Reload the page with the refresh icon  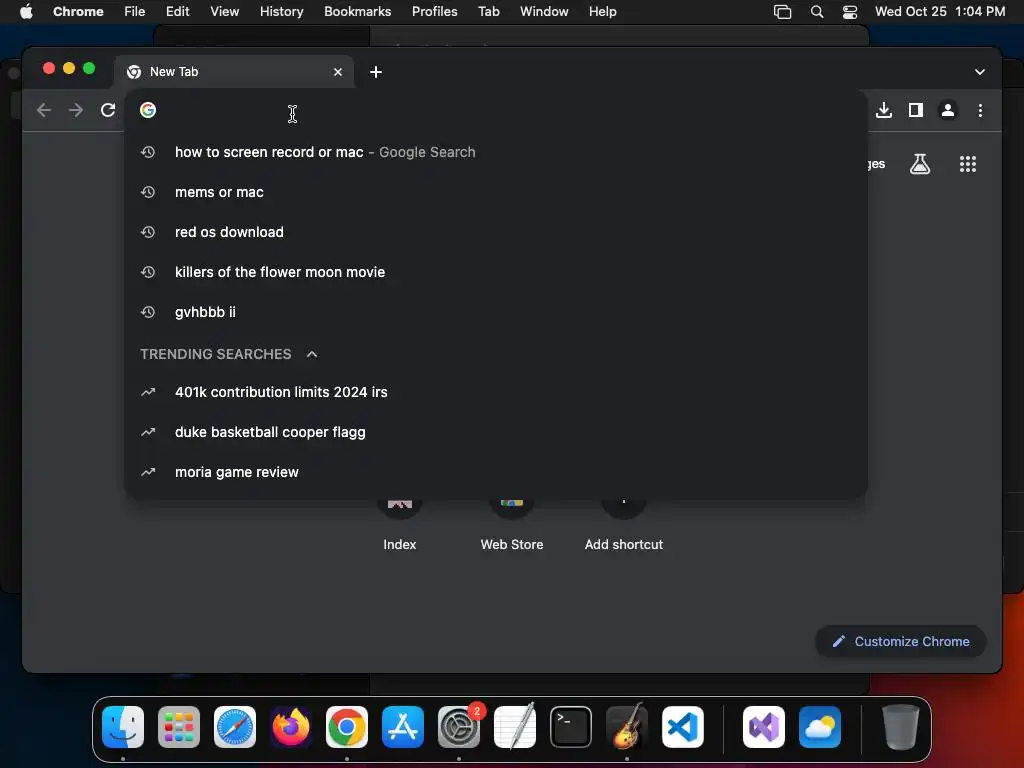pos(108,110)
